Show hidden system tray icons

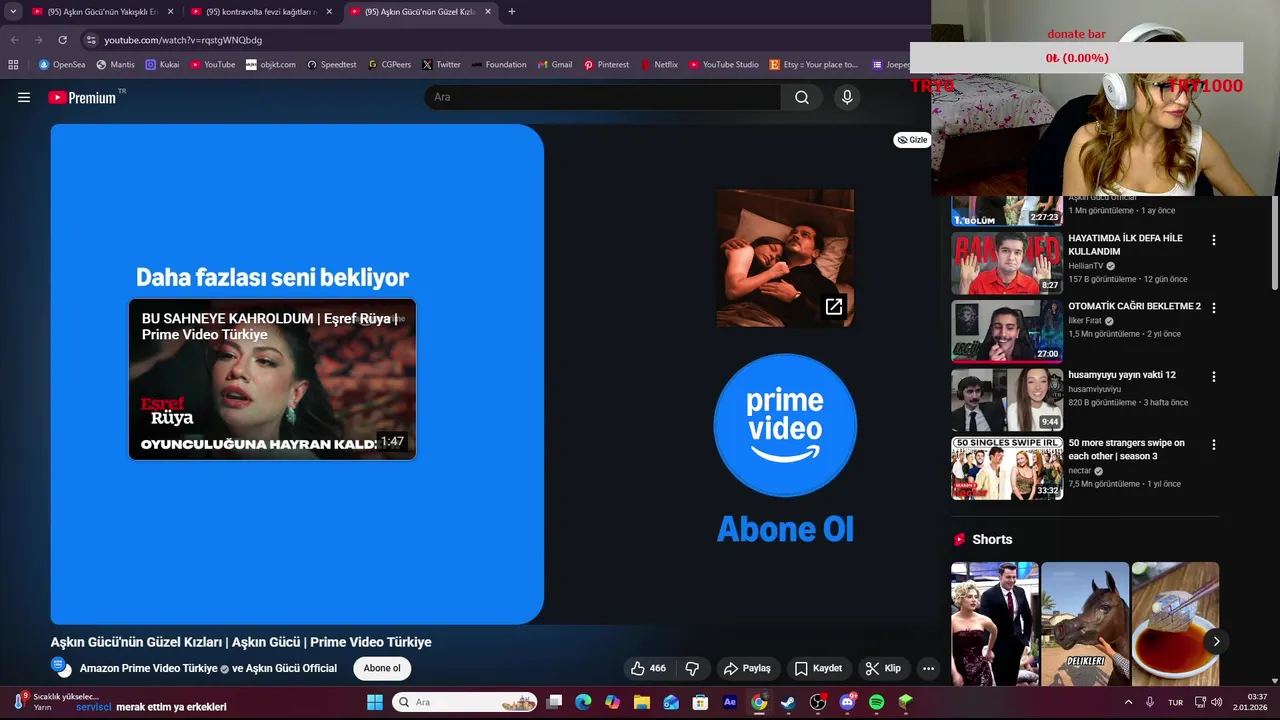pyautogui.click(x=1129, y=702)
